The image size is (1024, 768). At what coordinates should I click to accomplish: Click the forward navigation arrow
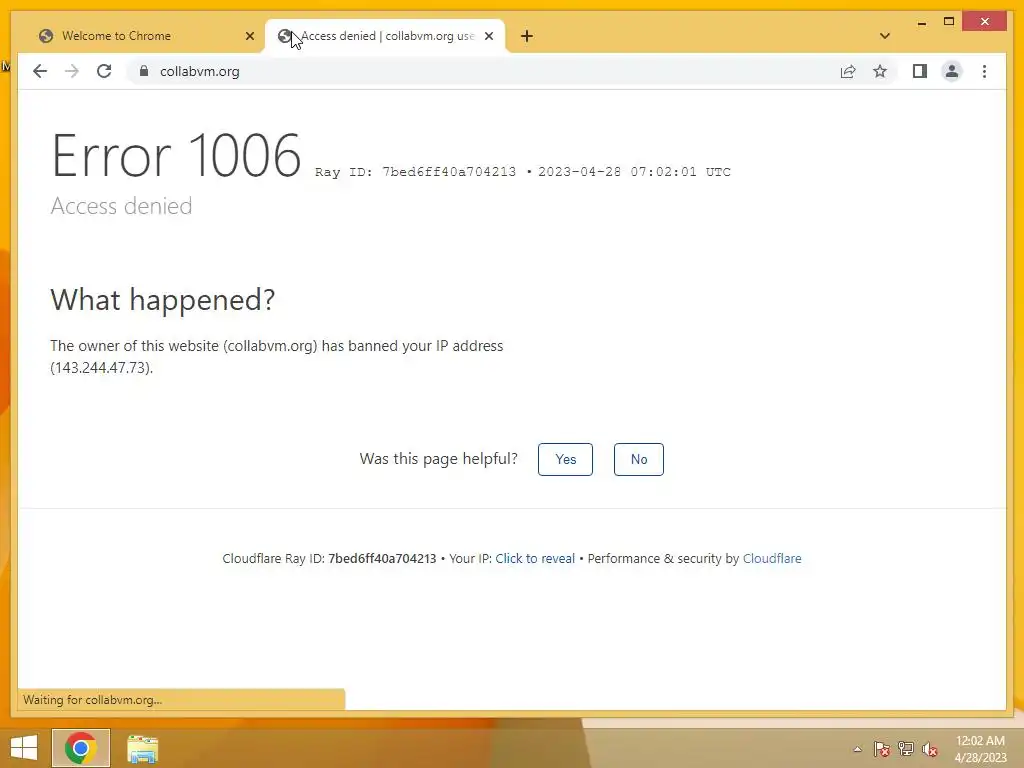[x=72, y=71]
